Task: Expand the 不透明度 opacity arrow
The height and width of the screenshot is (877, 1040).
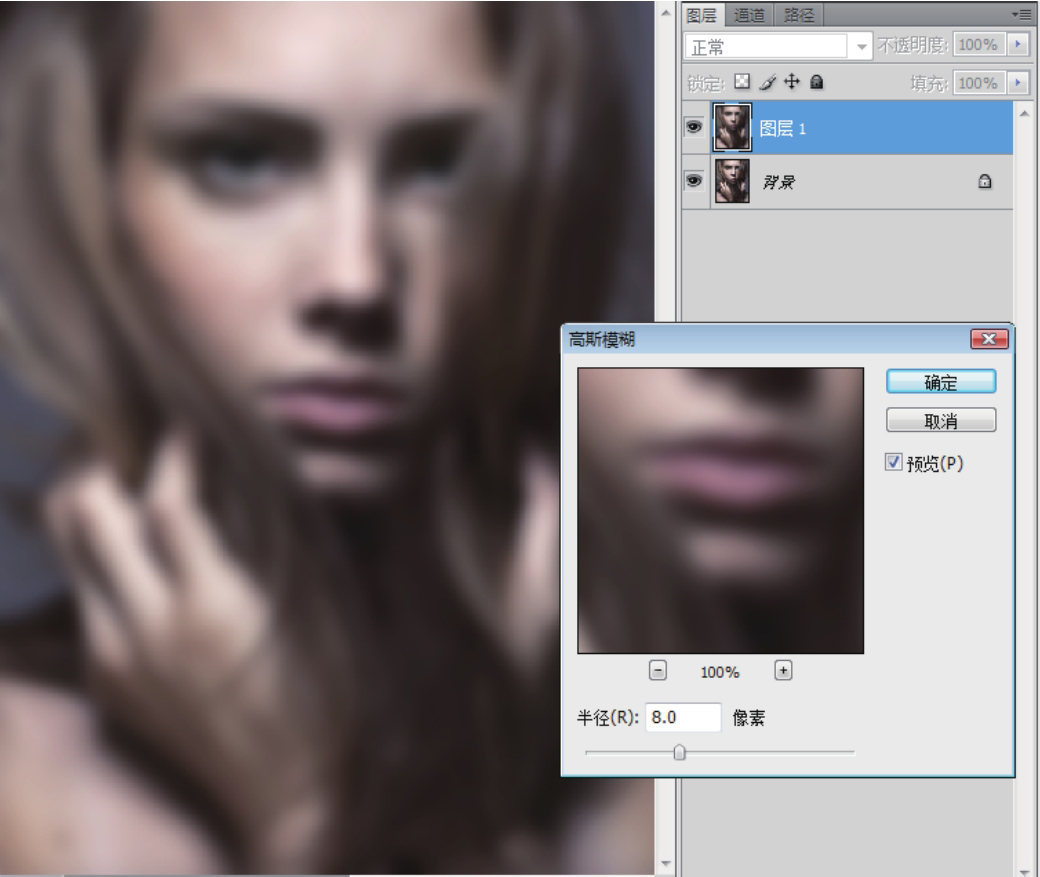Action: point(1018,46)
